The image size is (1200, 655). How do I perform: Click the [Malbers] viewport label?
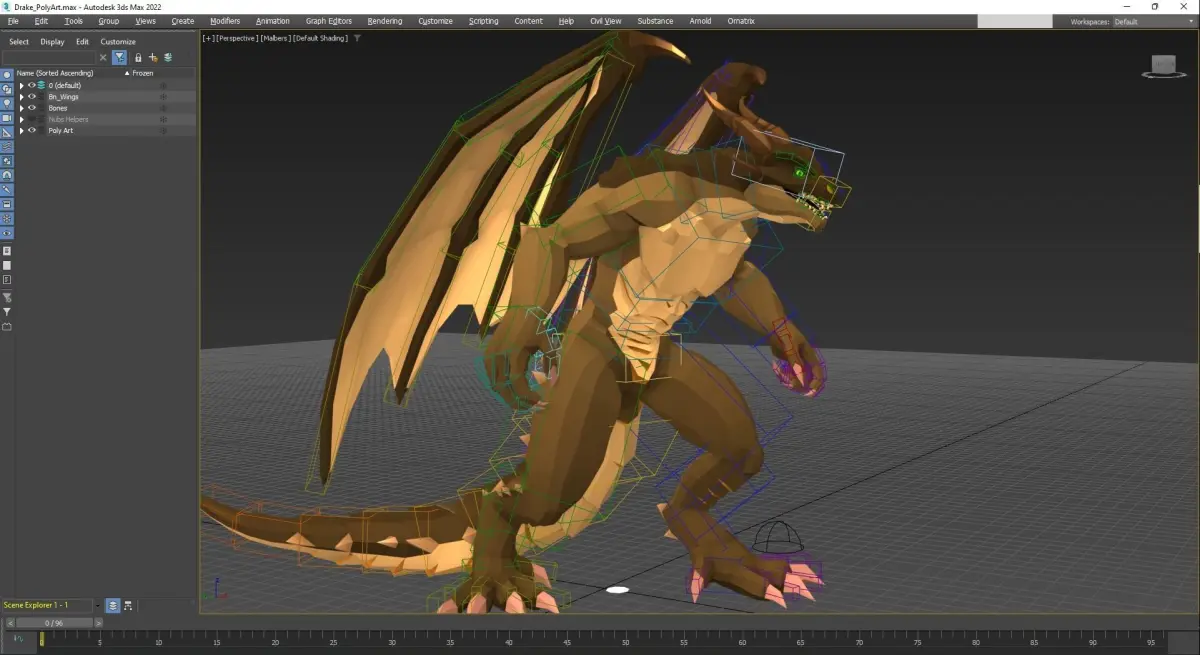click(x=275, y=38)
